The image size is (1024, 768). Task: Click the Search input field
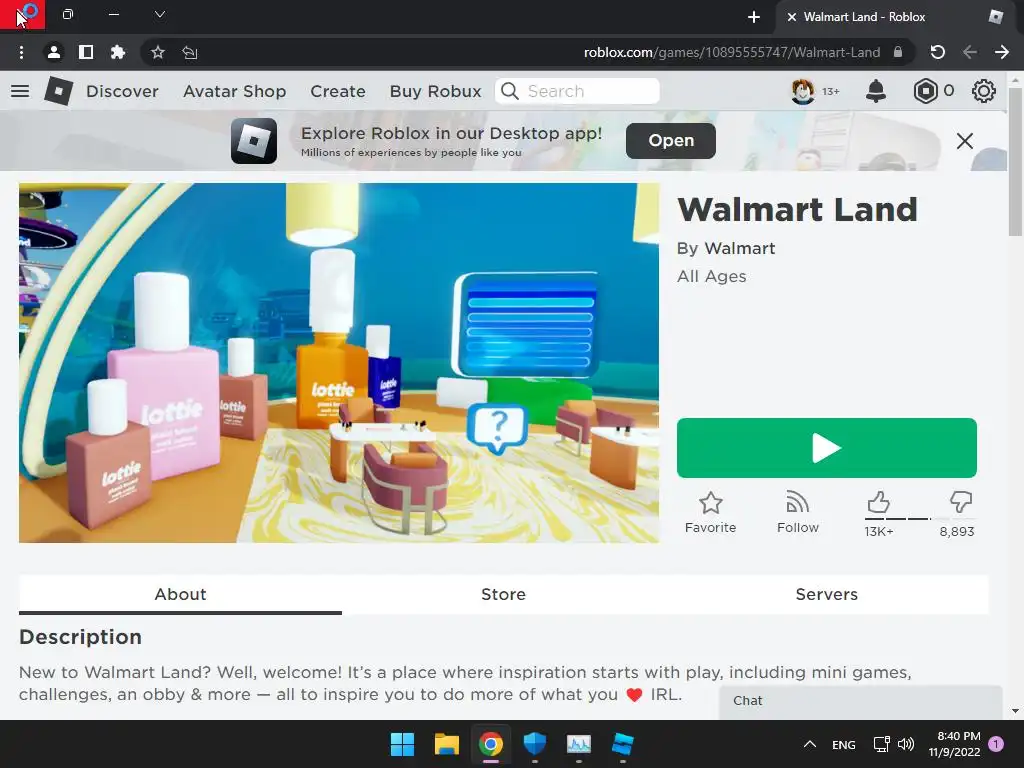577,91
